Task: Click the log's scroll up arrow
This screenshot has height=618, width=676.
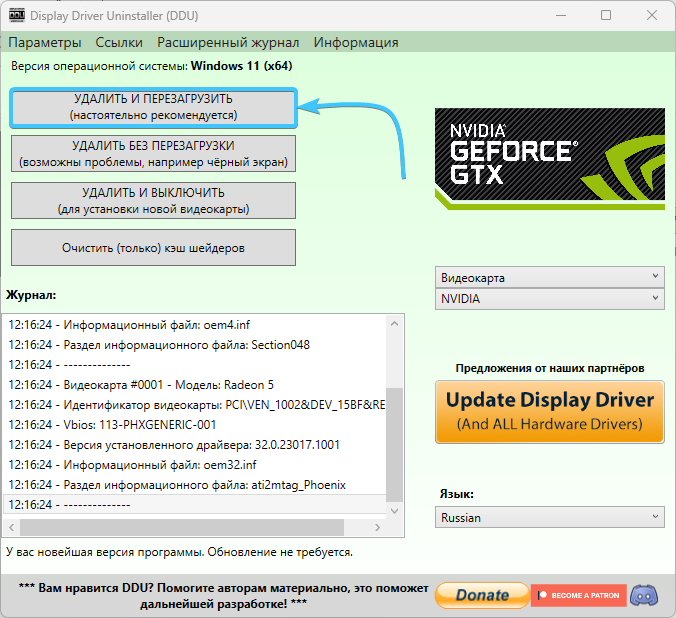Action: [395, 323]
